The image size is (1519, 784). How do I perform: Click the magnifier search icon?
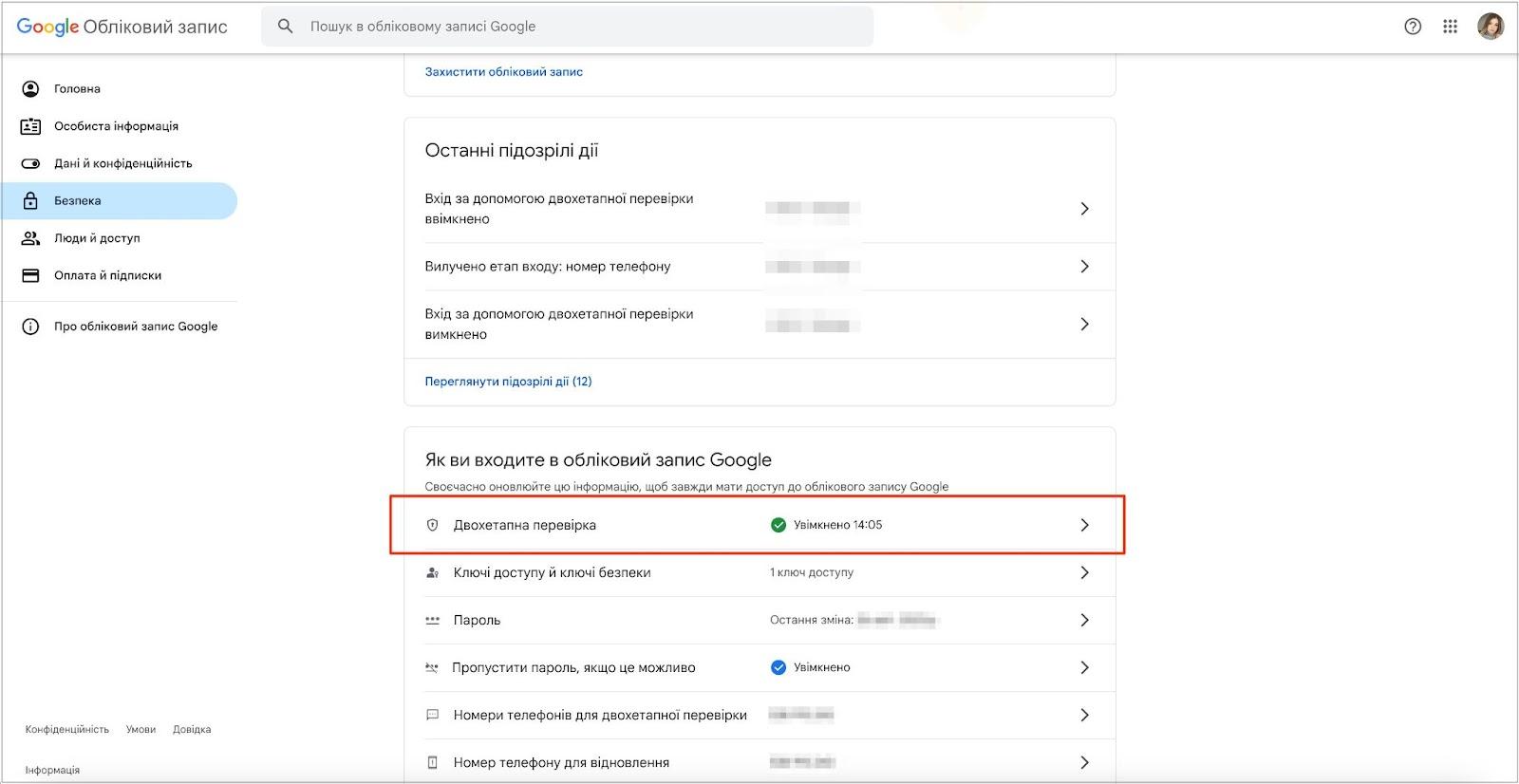tap(285, 27)
